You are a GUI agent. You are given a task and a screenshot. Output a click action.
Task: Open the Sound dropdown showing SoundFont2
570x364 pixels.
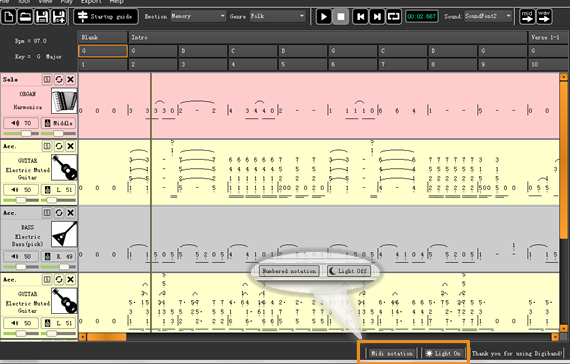(488, 16)
